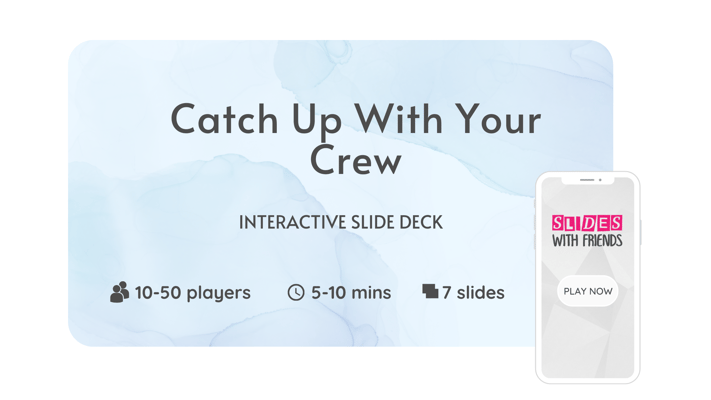
Task: Click the WITH FRIENDS text on phone
Action: [587, 240]
